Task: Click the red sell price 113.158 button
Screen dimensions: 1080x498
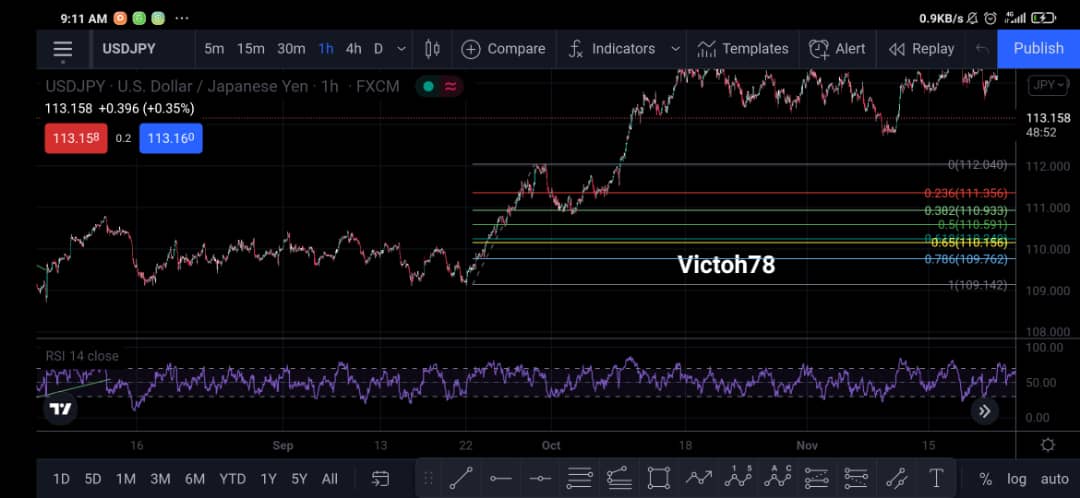Action: [x=76, y=138]
